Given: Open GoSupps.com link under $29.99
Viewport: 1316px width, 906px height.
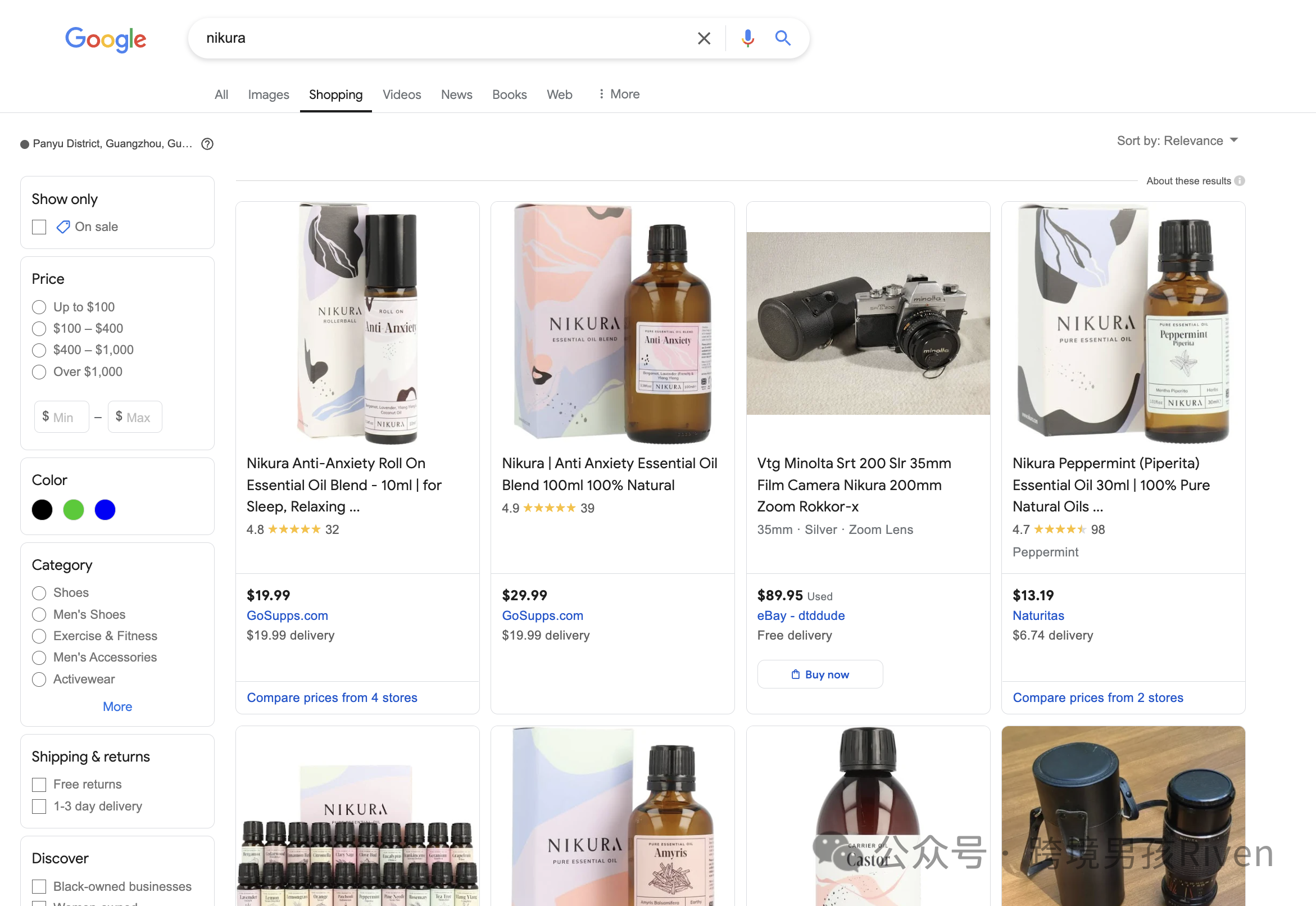Looking at the screenshot, I should coord(542,615).
